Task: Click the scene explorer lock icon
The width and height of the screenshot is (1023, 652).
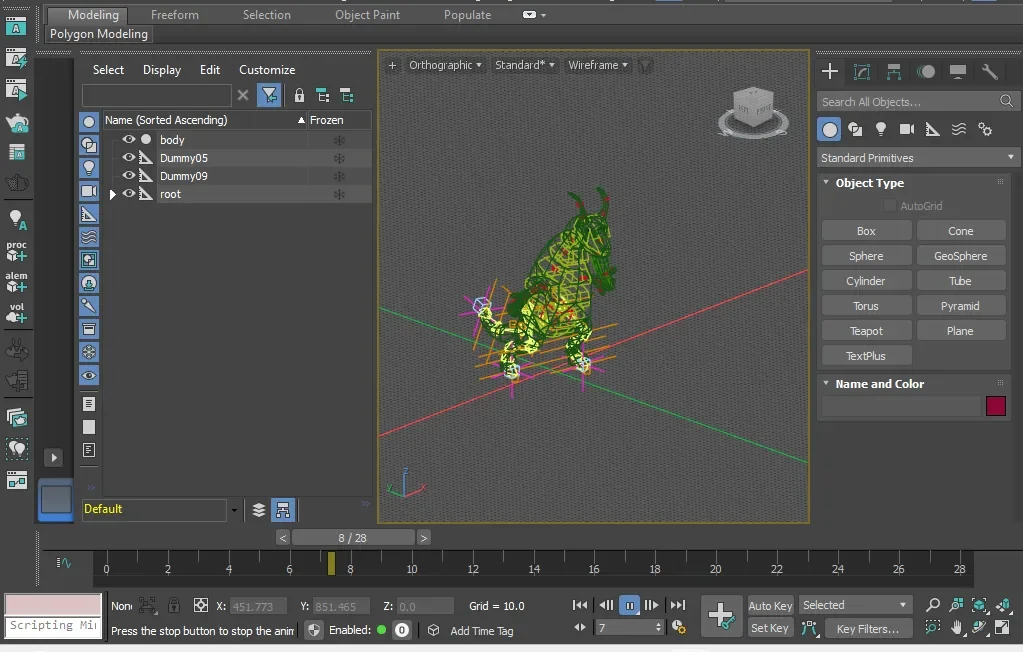Action: pos(299,95)
